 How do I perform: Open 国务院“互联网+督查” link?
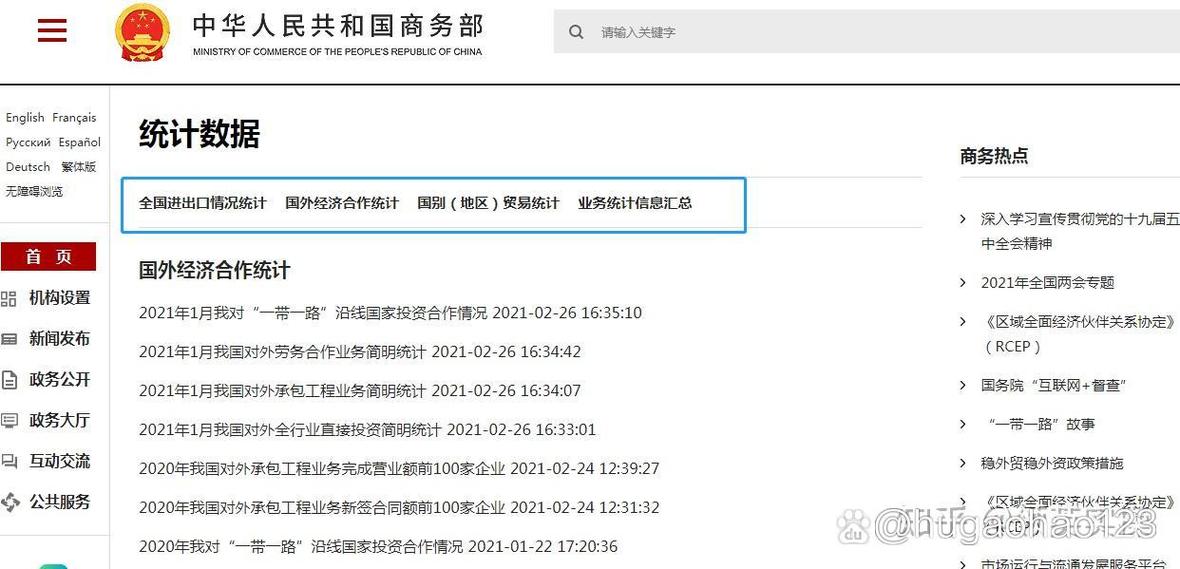[1054, 385]
